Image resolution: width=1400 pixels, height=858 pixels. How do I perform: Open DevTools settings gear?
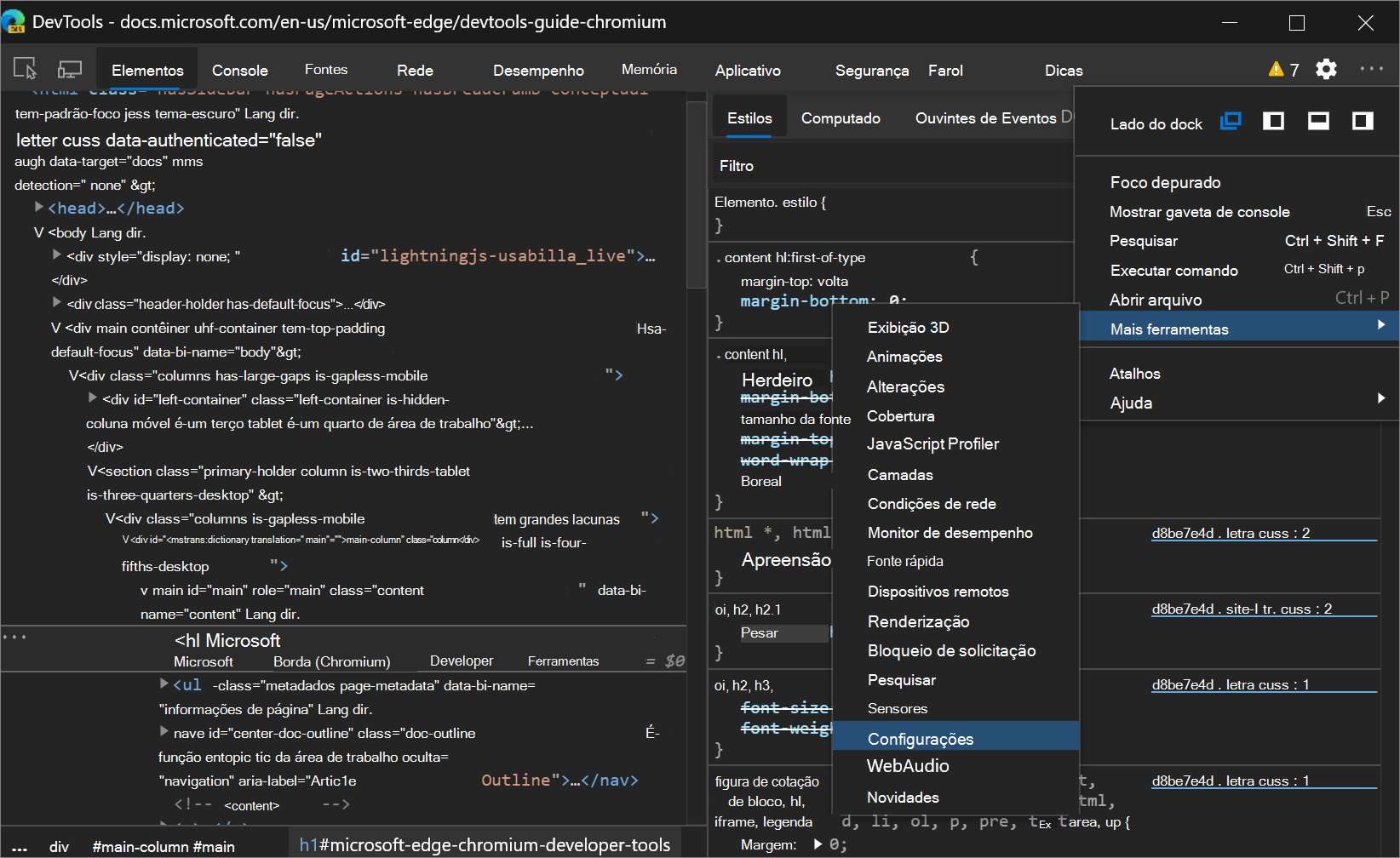coord(1326,69)
